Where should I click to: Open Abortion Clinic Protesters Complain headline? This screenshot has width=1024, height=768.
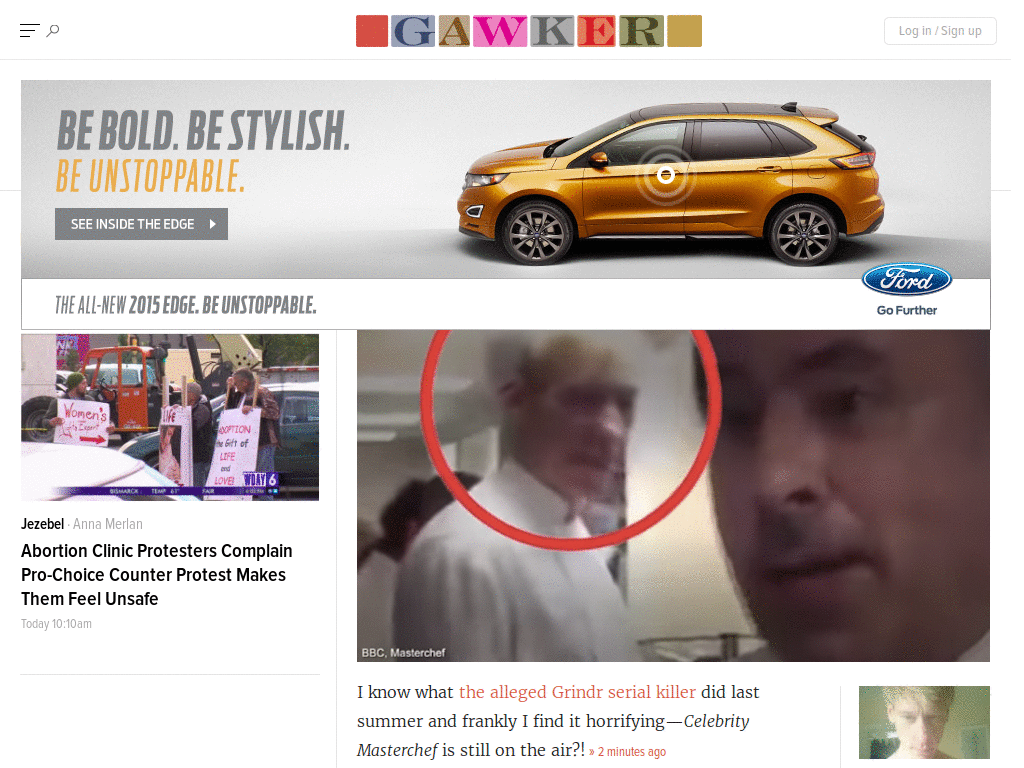coord(157,575)
